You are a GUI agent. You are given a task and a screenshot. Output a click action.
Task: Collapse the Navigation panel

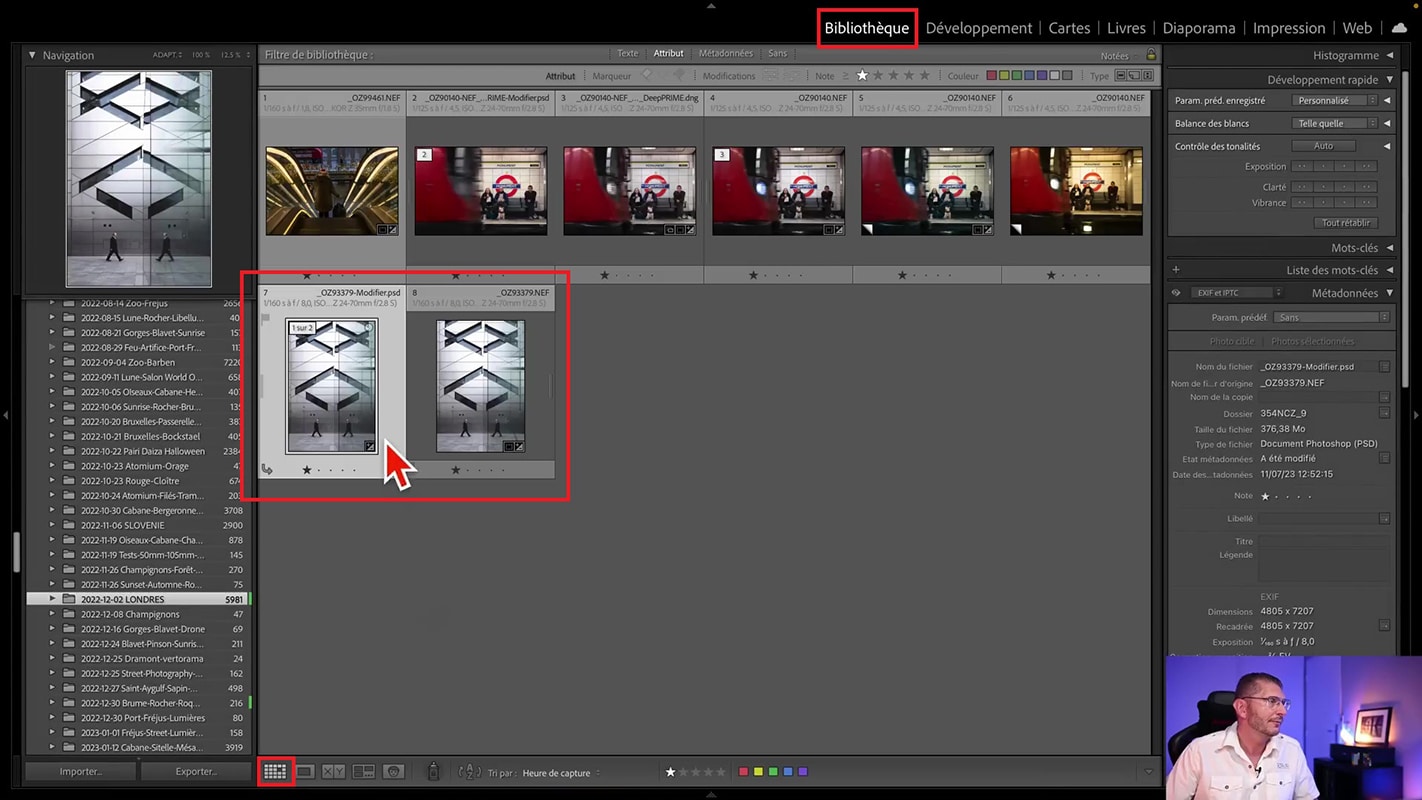tap(32, 55)
